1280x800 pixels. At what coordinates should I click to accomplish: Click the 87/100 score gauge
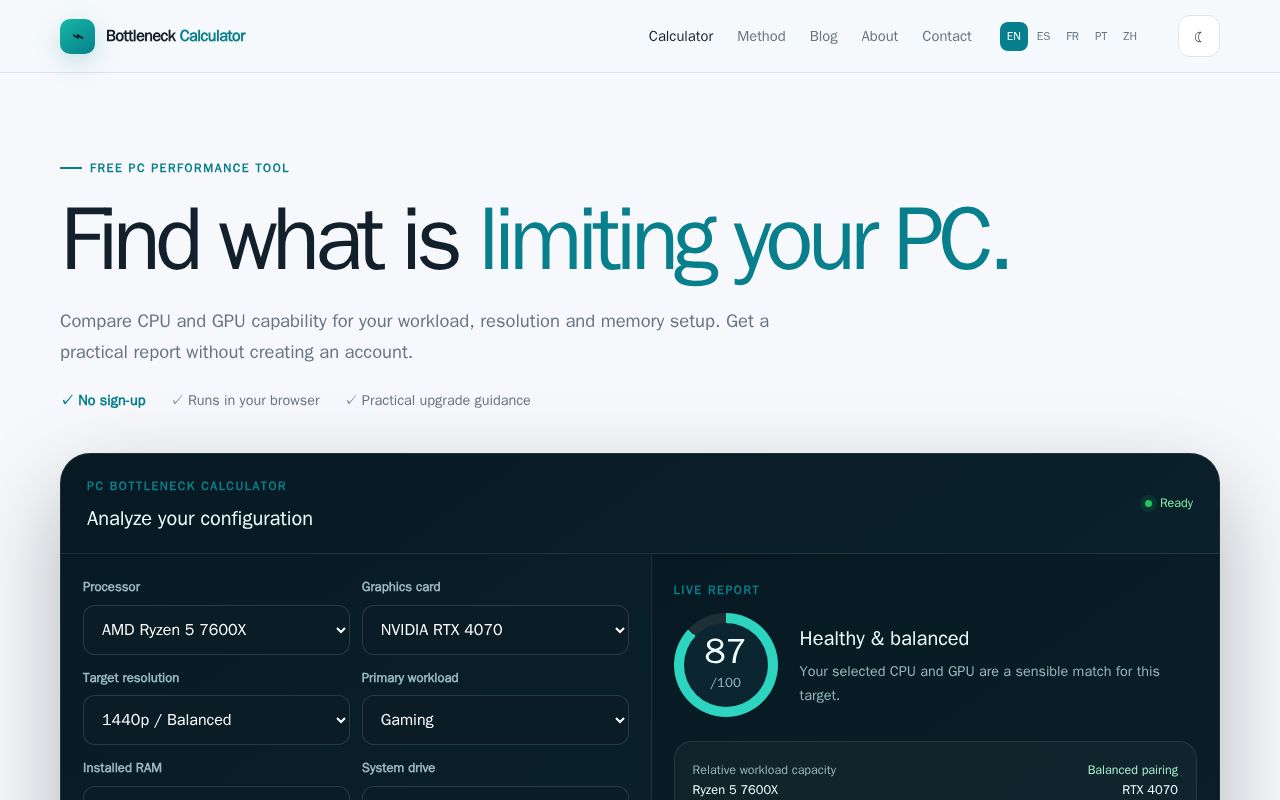726,665
